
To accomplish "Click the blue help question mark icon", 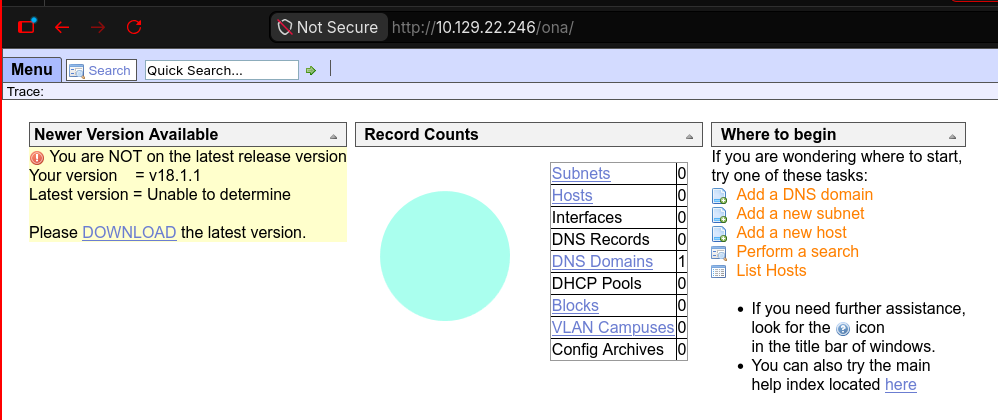I will pos(843,329).
